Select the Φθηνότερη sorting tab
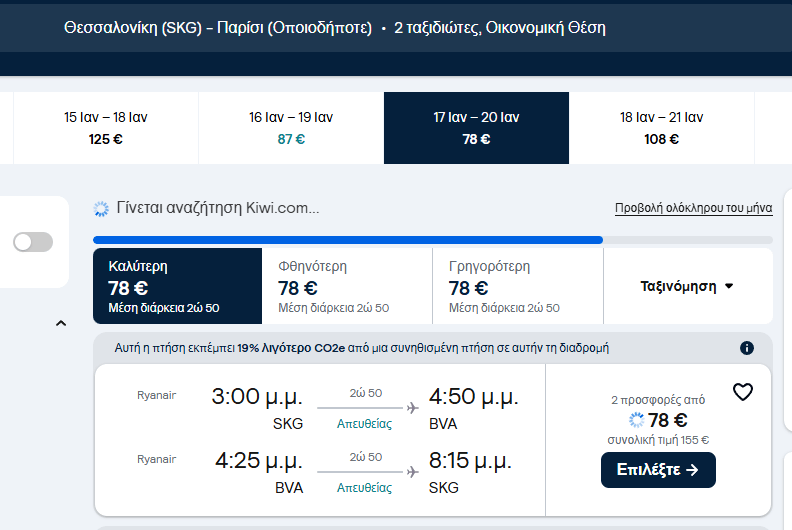 (347, 286)
